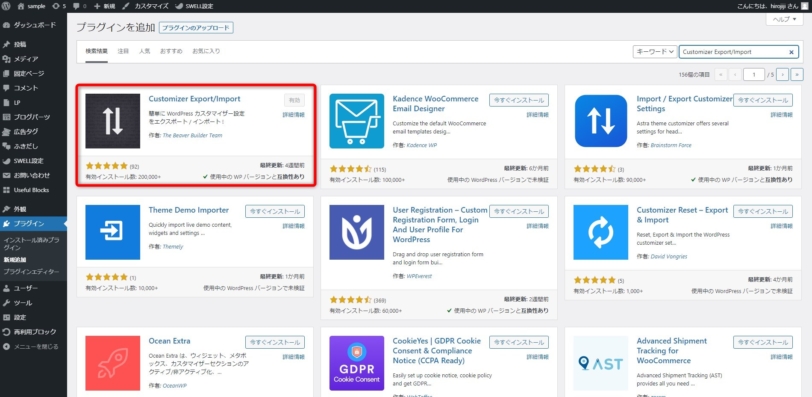812x397 pixels.
Task: Open the updates counter showing 5
Action: click(60, 6)
